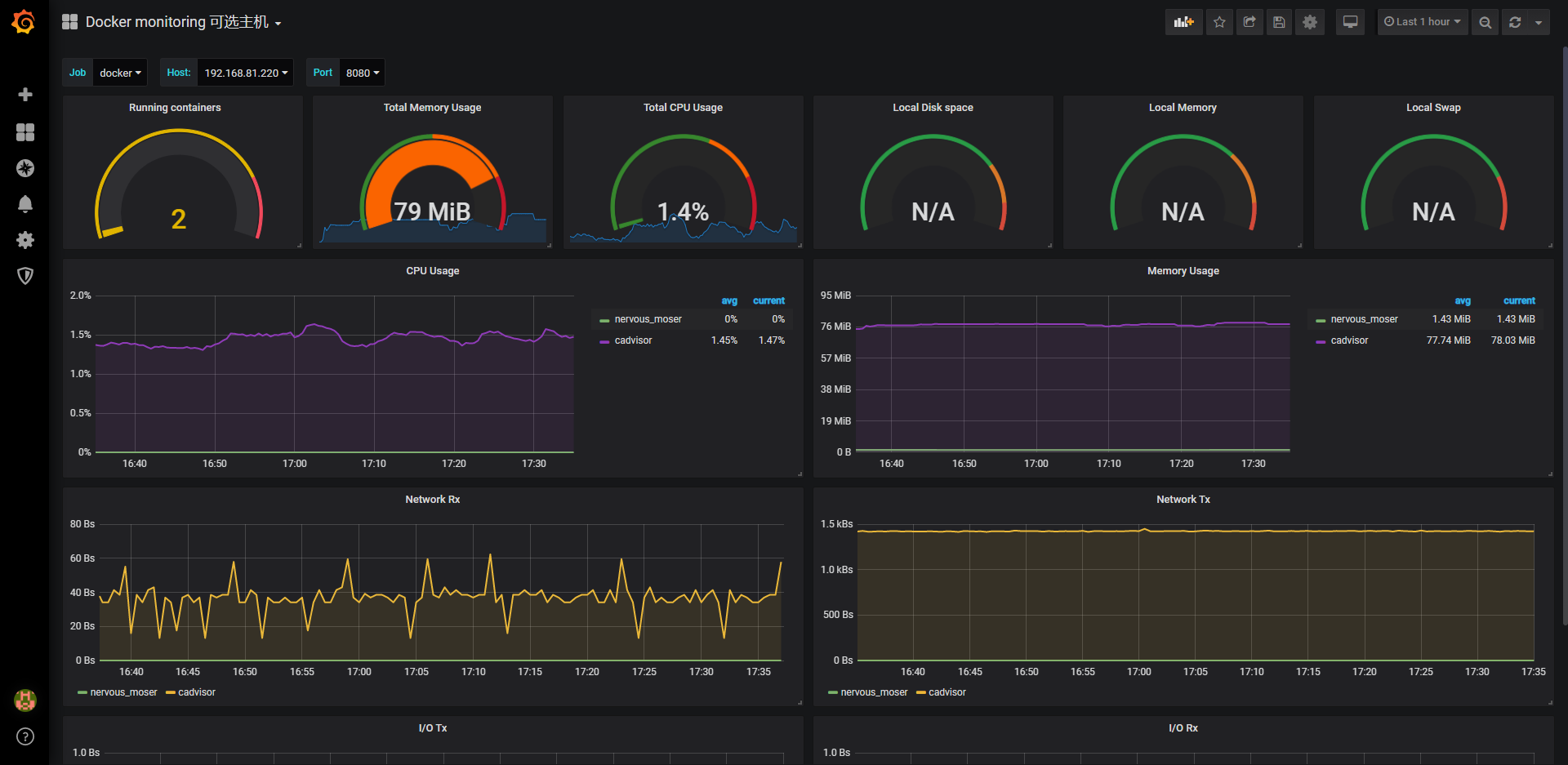Open Server Admin via the shield icon
1568x765 pixels.
pyautogui.click(x=25, y=276)
